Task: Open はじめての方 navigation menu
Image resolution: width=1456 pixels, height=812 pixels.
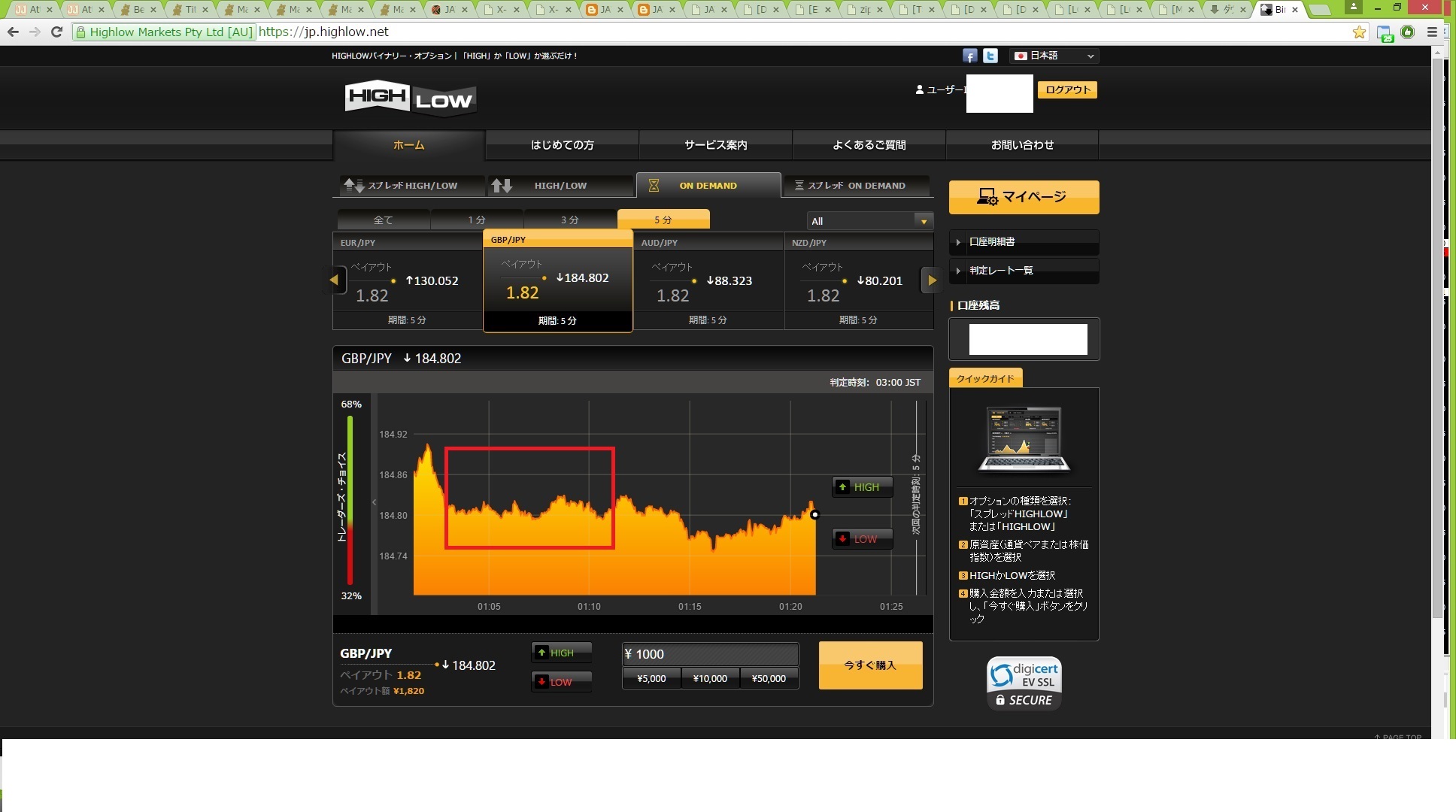Action: point(562,145)
